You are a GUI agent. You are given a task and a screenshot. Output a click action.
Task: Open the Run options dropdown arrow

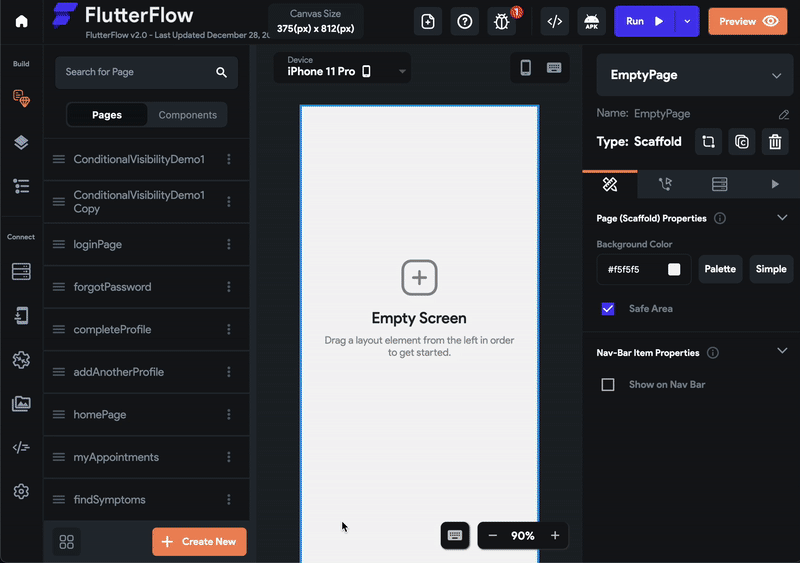tap(687, 21)
